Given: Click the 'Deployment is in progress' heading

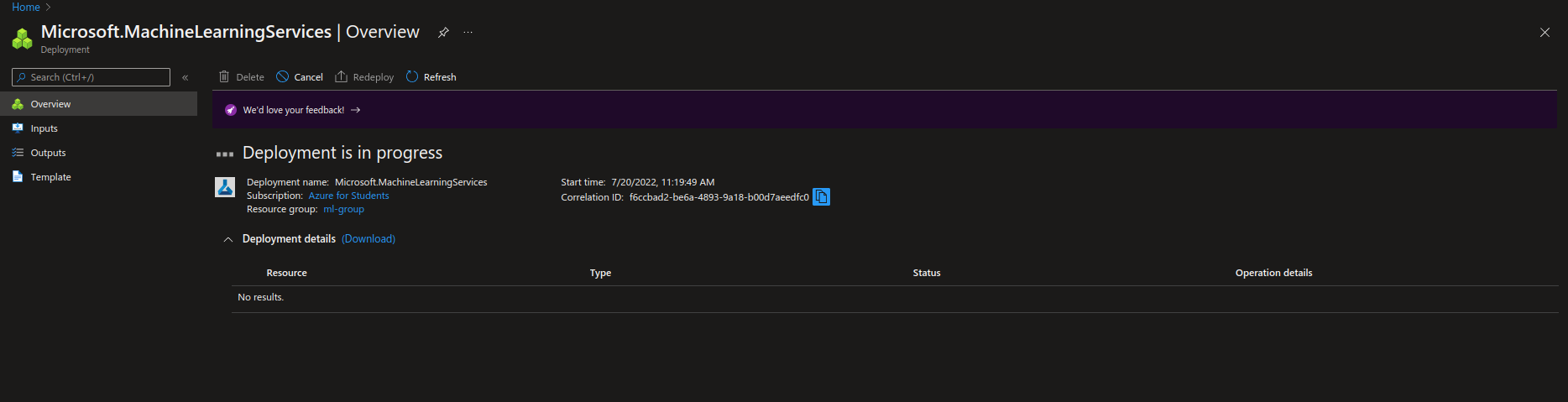Looking at the screenshot, I should 342,153.
